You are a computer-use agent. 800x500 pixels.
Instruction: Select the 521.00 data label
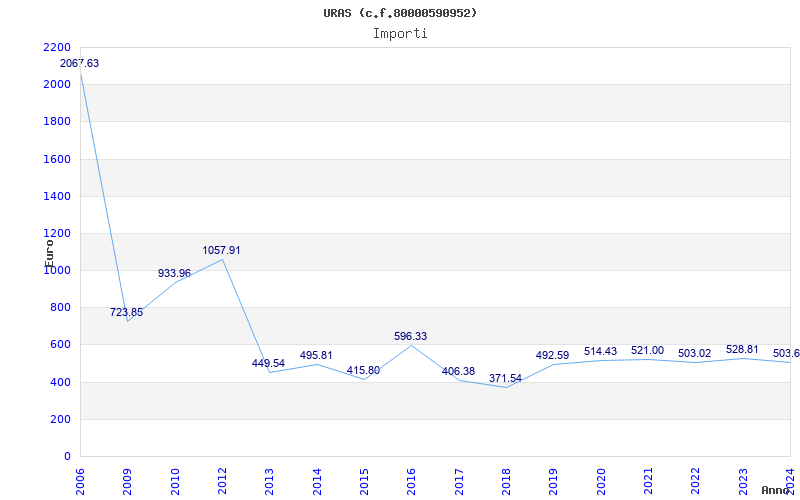click(x=647, y=351)
